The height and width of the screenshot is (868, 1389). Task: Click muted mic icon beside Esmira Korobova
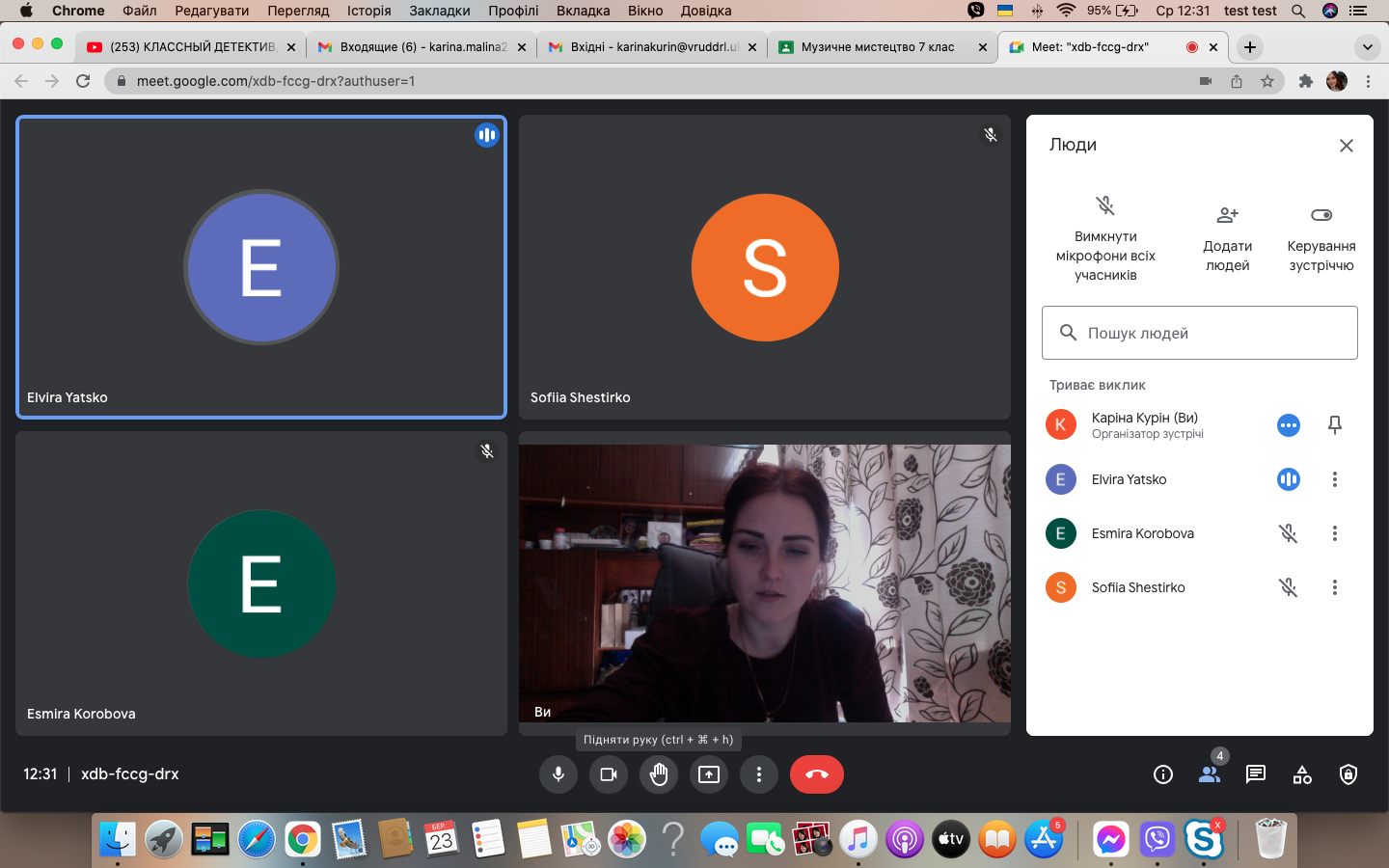tap(1289, 533)
